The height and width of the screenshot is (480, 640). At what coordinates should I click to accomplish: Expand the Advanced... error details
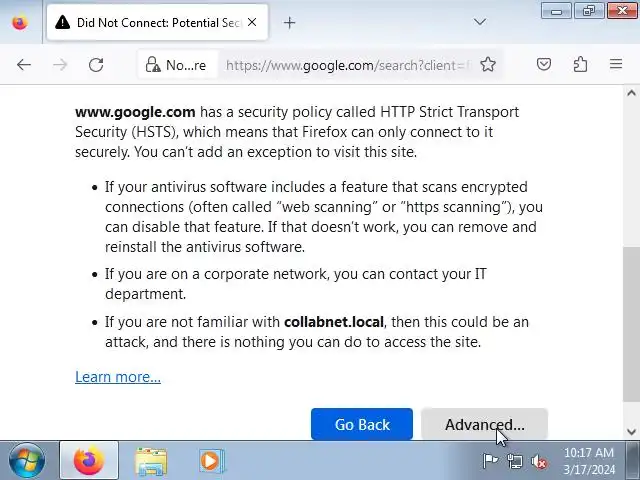(x=484, y=425)
